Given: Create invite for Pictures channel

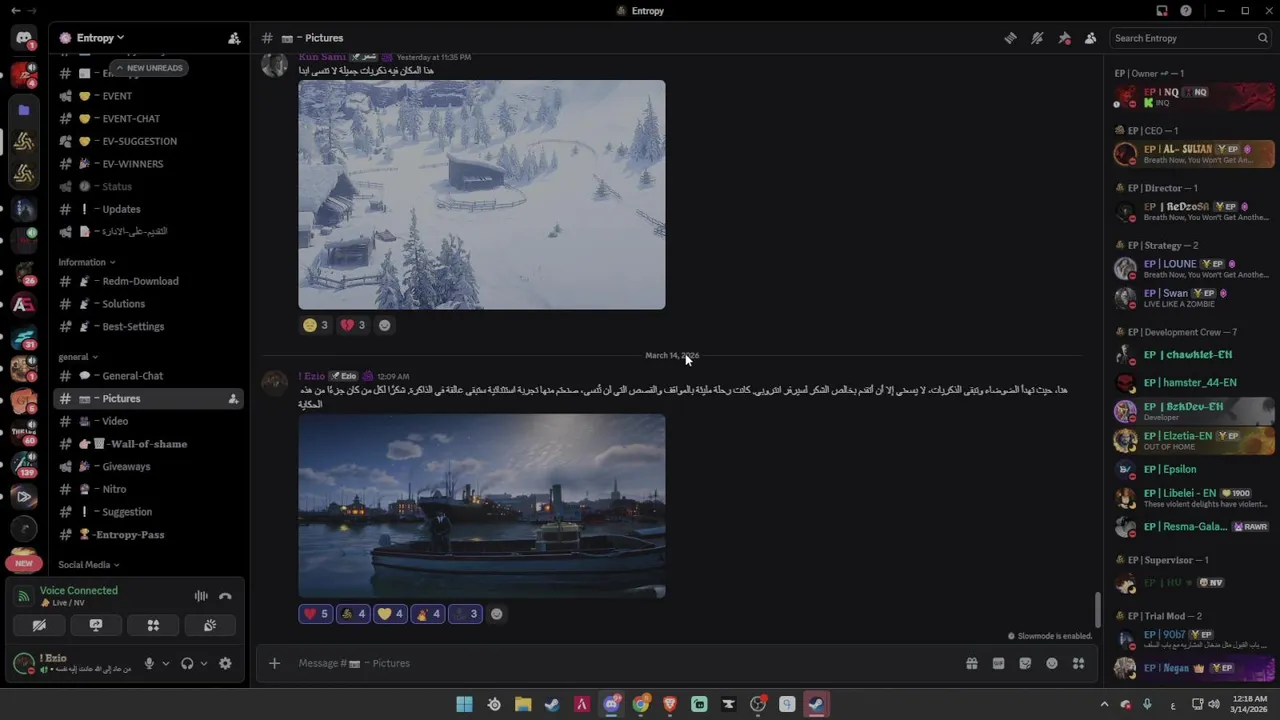Looking at the screenshot, I should [233, 399].
